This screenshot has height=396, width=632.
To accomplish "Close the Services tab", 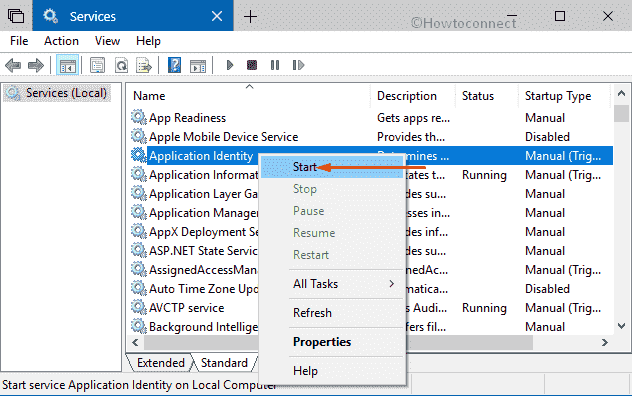I will coord(217,16).
